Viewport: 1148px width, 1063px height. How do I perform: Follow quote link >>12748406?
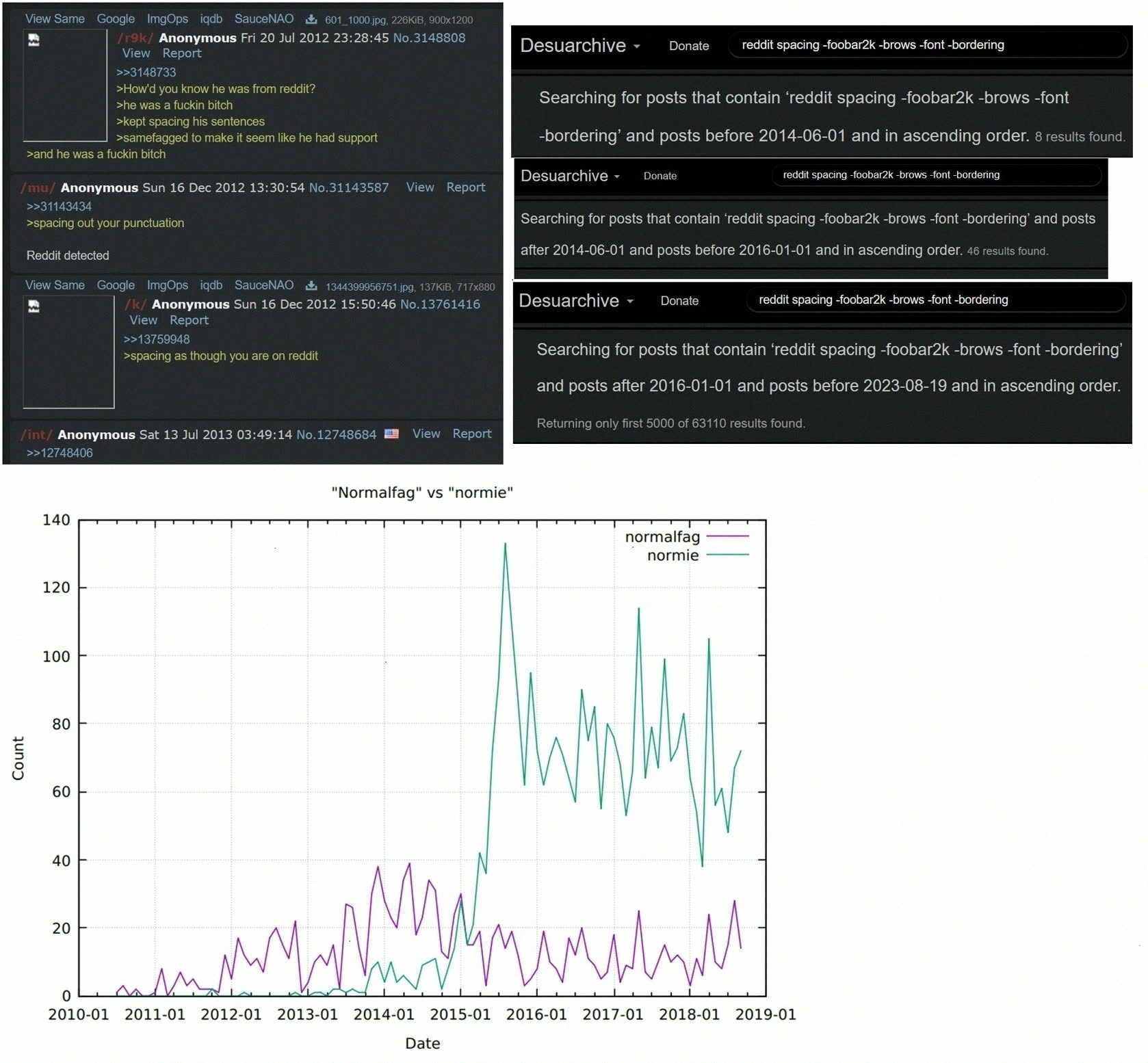click(x=60, y=452)
